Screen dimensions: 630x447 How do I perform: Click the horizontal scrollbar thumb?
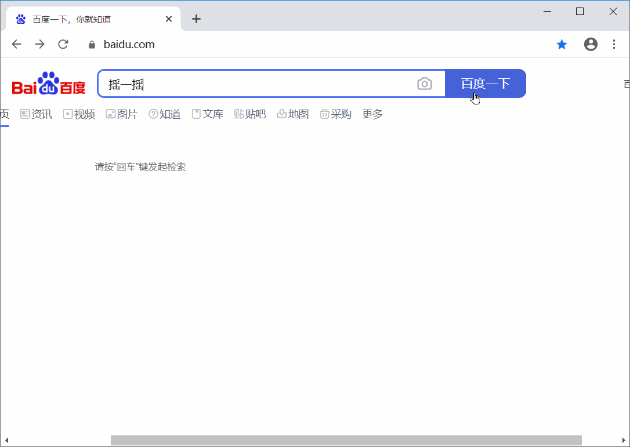click(x=346, y=440)
